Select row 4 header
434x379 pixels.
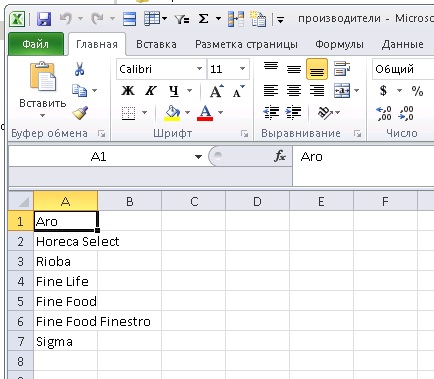(x=21, y=281)
